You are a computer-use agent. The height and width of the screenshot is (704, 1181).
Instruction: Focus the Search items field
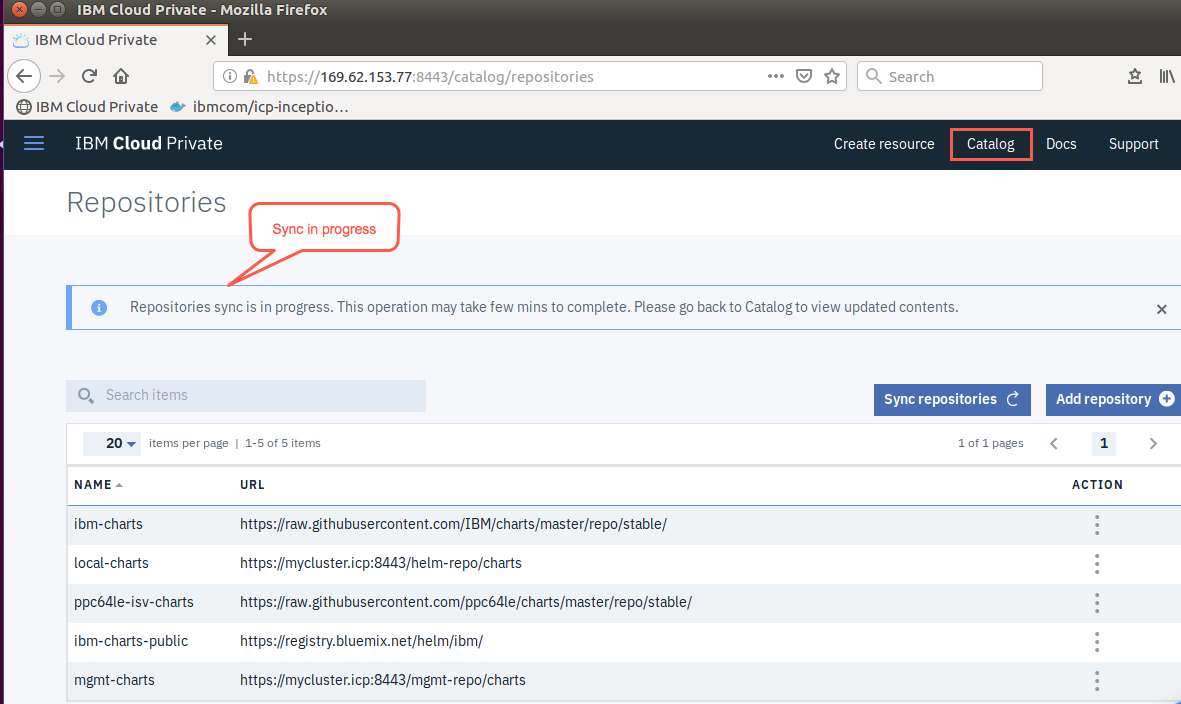[x=246, y=395]
